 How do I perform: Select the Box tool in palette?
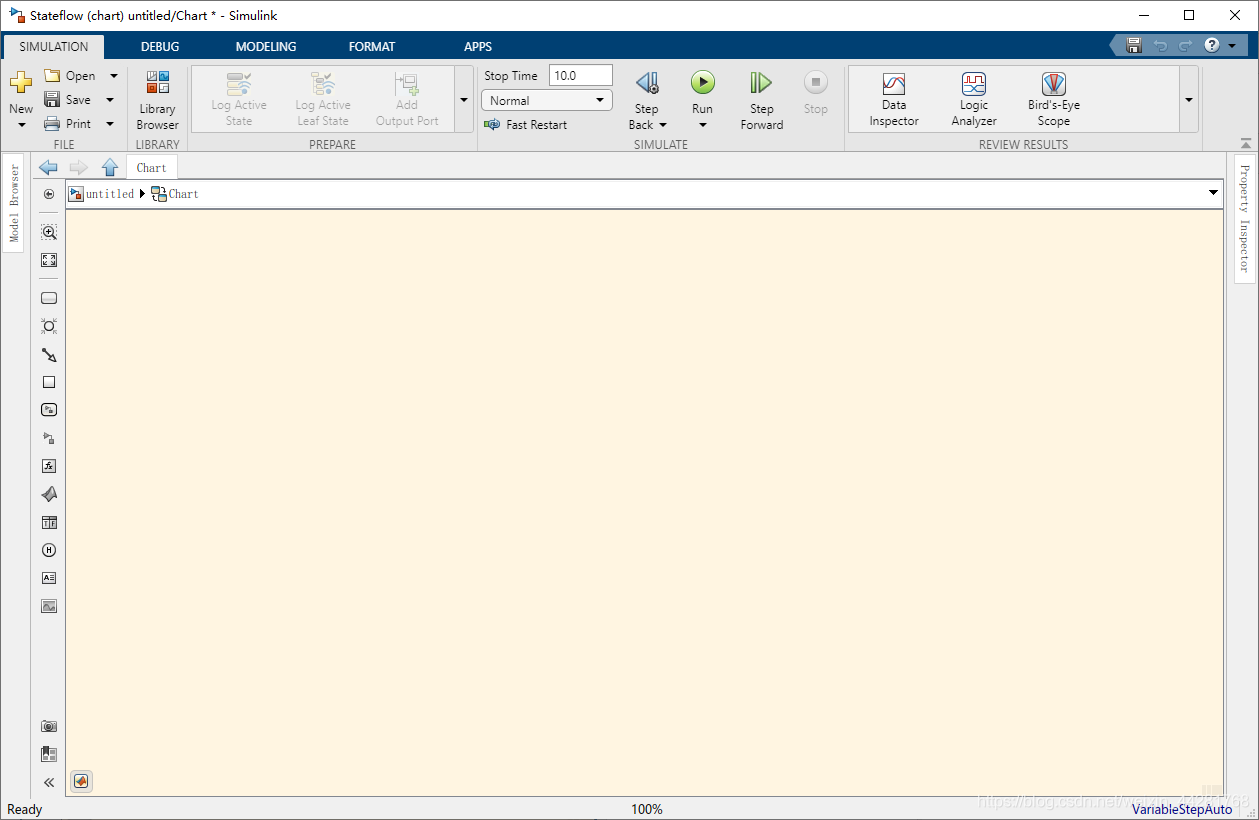(49, 382)
